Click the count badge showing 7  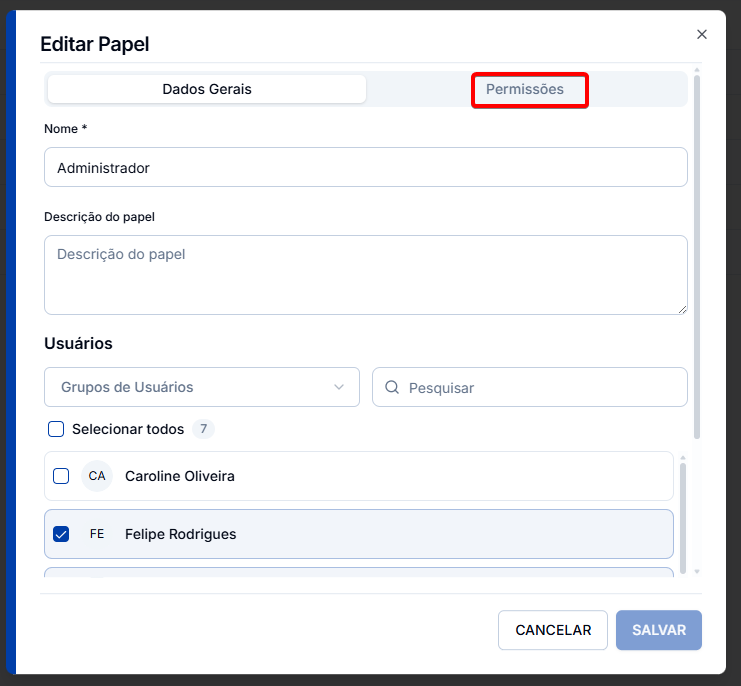pyautogui.click(x=203, y=429)
